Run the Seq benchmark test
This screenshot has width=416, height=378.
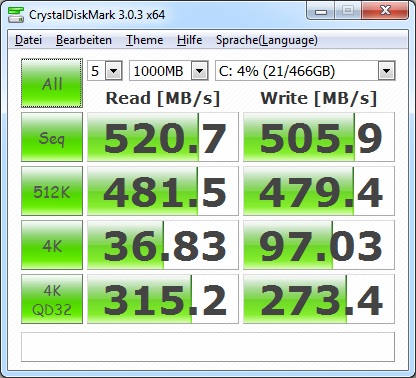point(52,137)
